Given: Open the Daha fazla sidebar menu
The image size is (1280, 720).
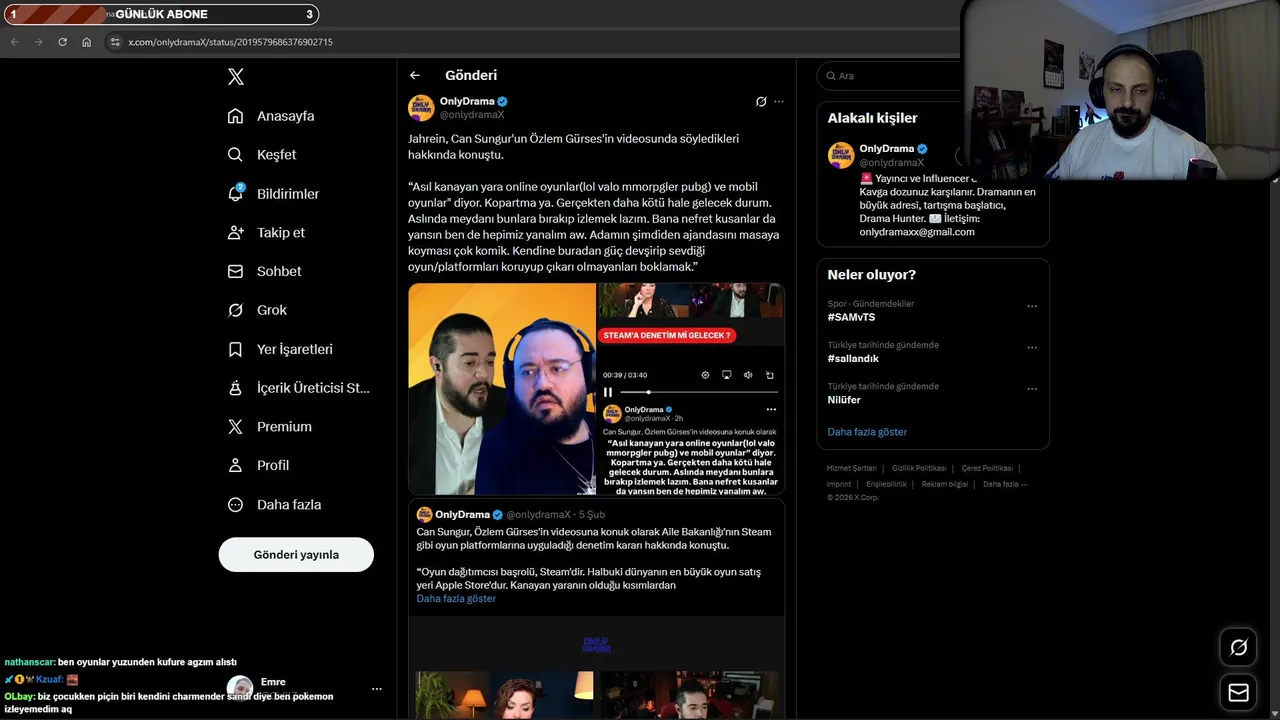Looking at the screenshot, I should [274, 505].
